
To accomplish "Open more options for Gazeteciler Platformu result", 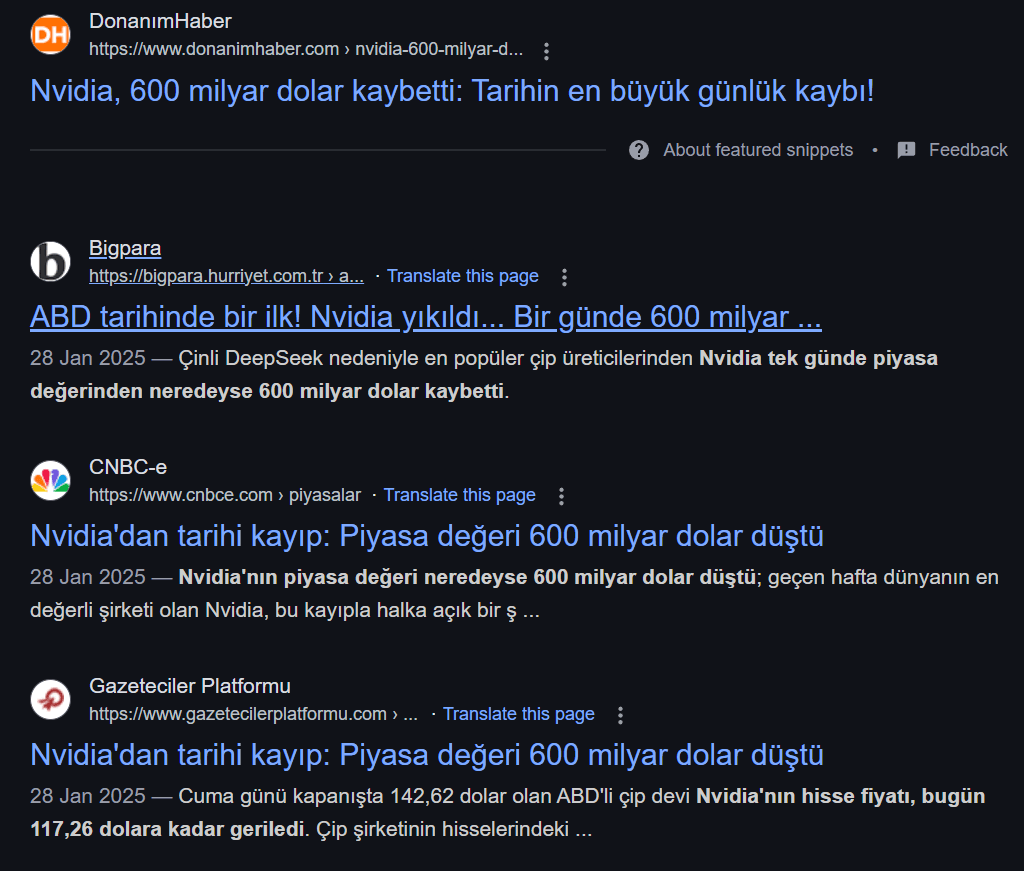I will click(620, 715).
